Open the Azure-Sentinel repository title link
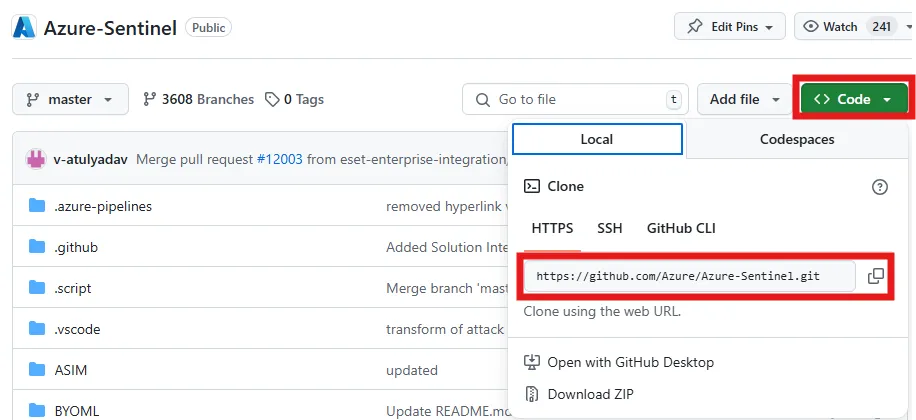This screenshot has width=916, height=420. [110, 27]
